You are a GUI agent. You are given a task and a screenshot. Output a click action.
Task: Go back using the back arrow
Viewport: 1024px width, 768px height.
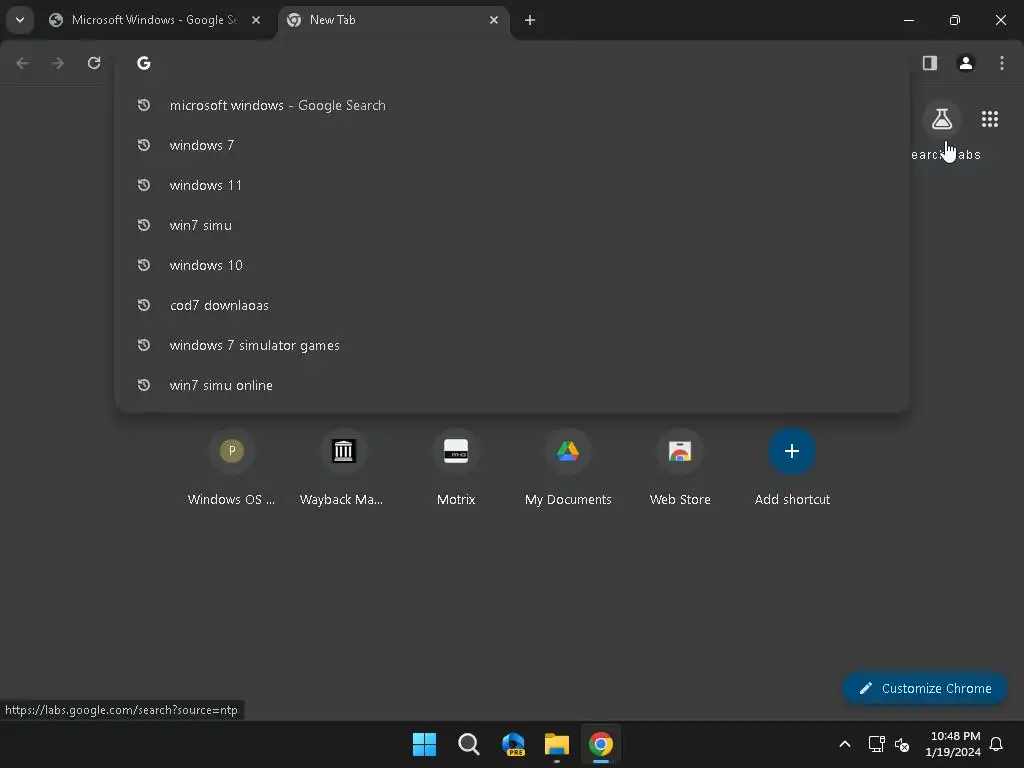(22, 63)
